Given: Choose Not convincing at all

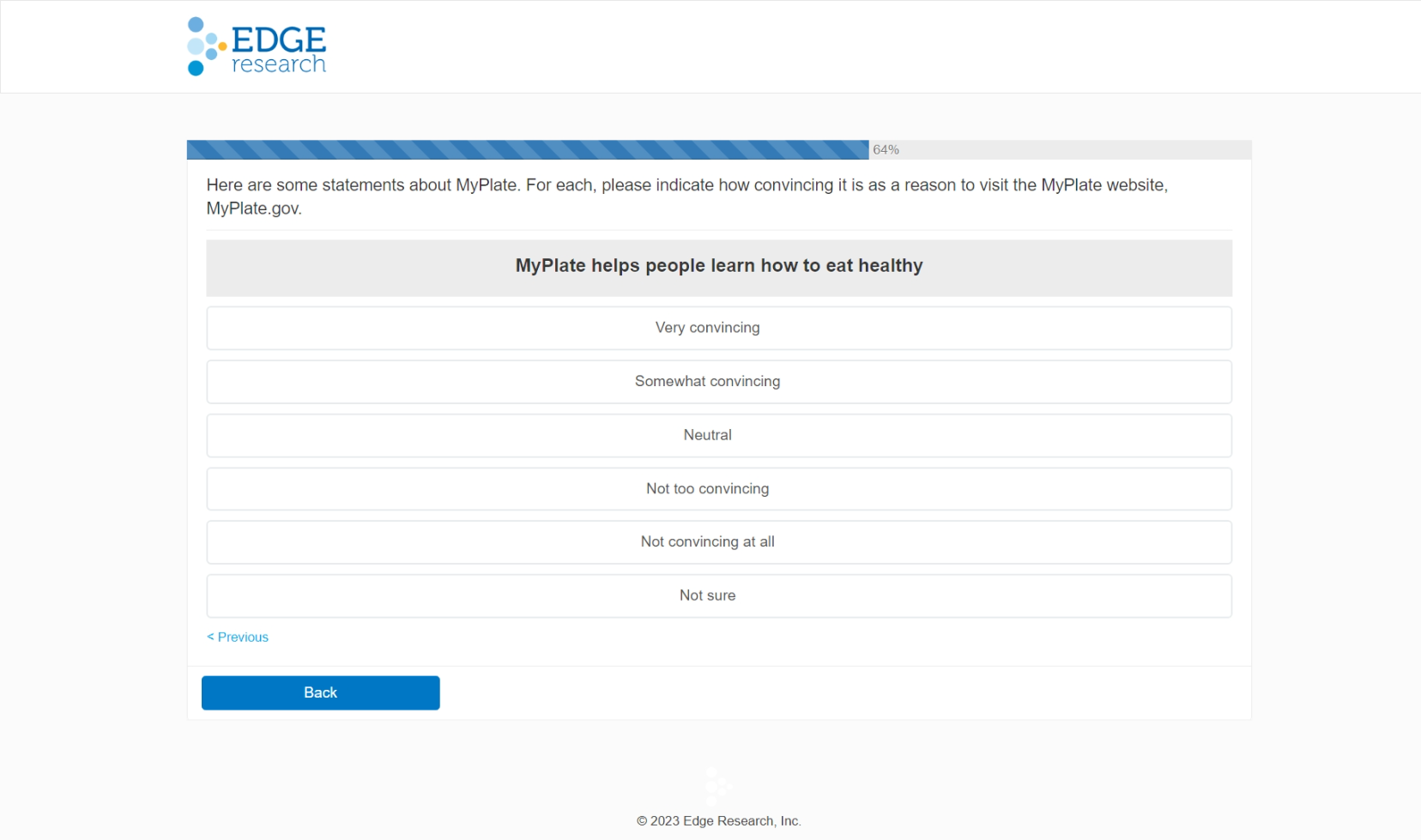Looking at the screenshot, I should [x=719, y=542].
